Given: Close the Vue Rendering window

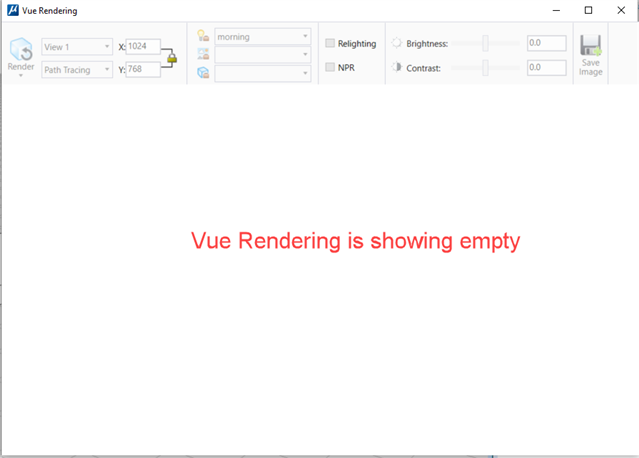Looking at the screenshot, I should pos(621,11).
